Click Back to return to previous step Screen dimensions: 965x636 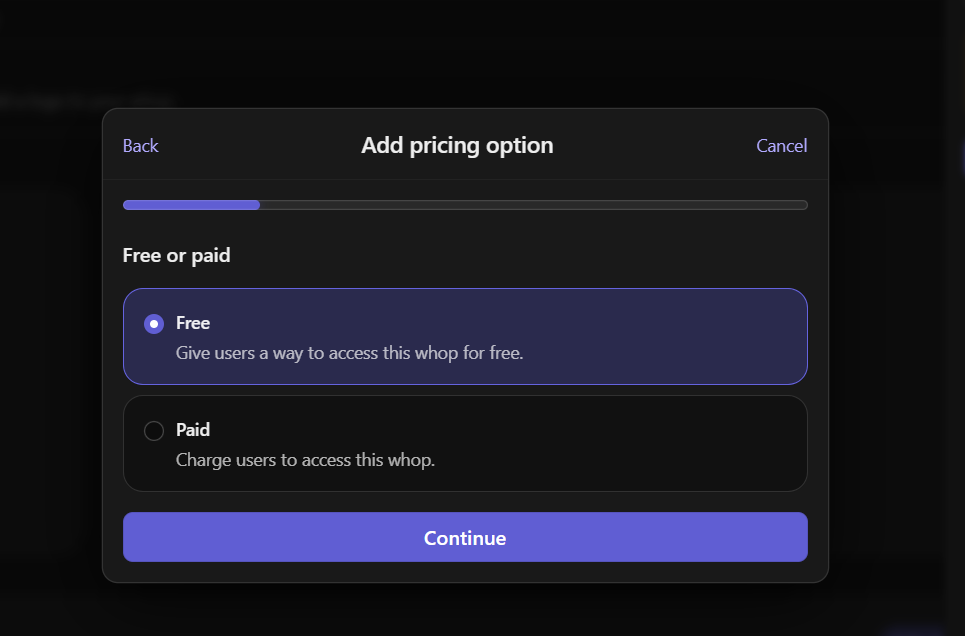[x=140, y=145]
